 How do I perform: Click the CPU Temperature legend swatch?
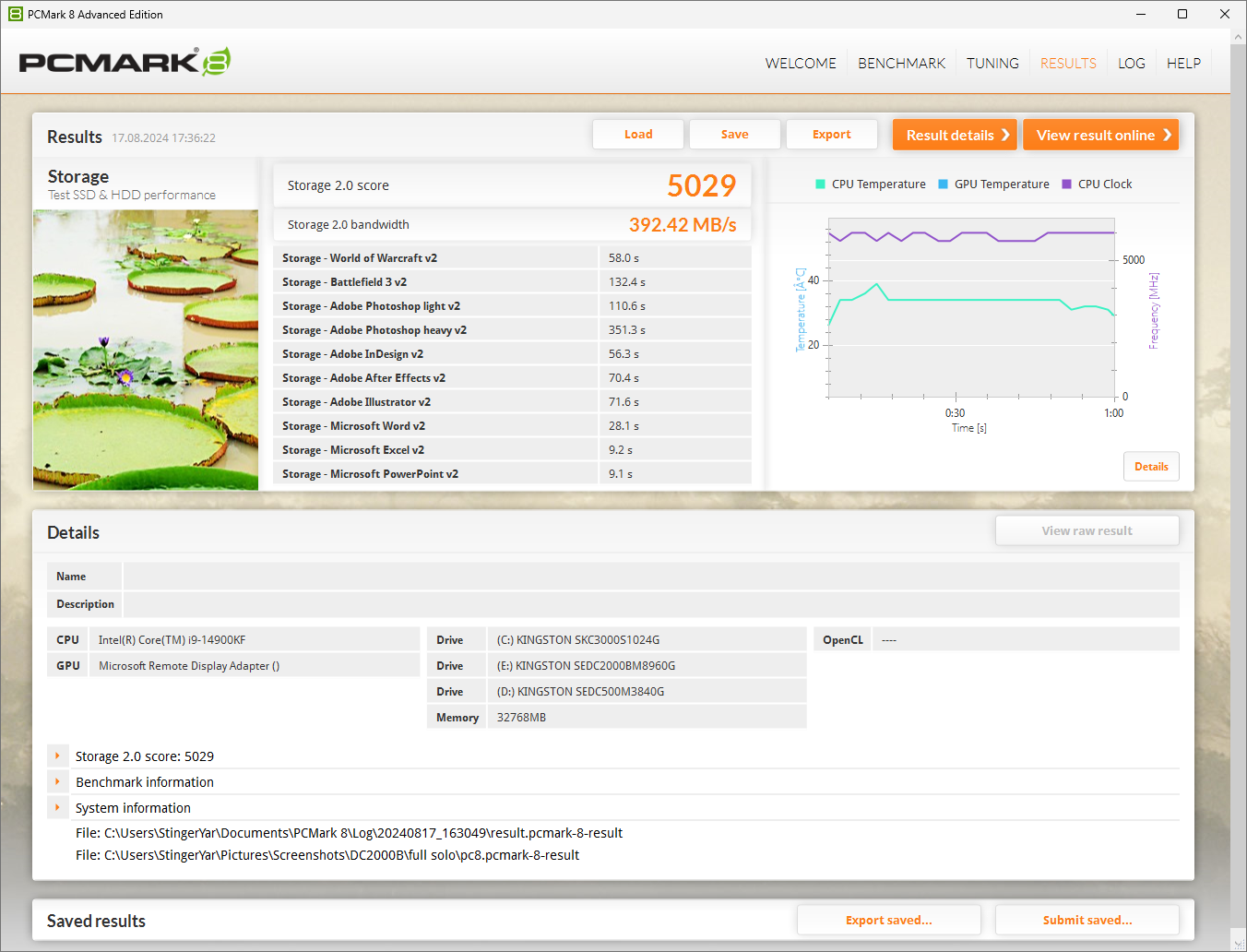820,184
